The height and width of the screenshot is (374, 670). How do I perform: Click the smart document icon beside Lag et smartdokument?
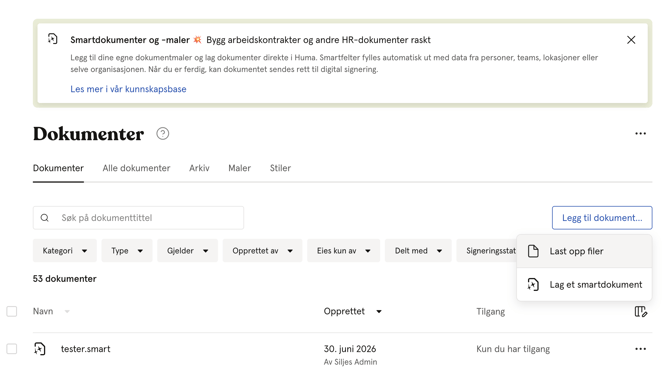pyautogui.click(x=533, y=284)
